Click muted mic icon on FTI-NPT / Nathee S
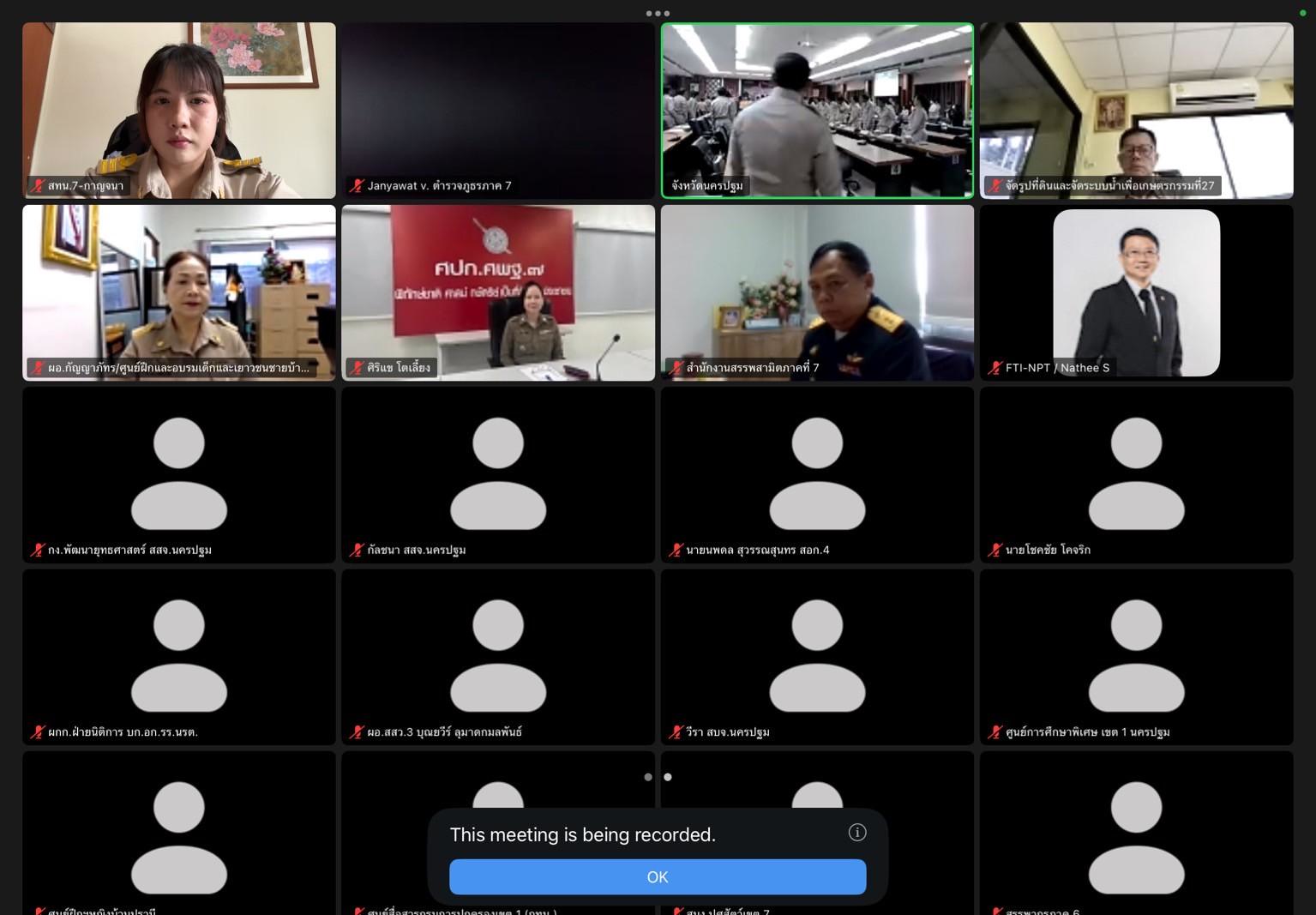Image resolution: width=1316 pixels, height=915 pixels. [995, 368]
